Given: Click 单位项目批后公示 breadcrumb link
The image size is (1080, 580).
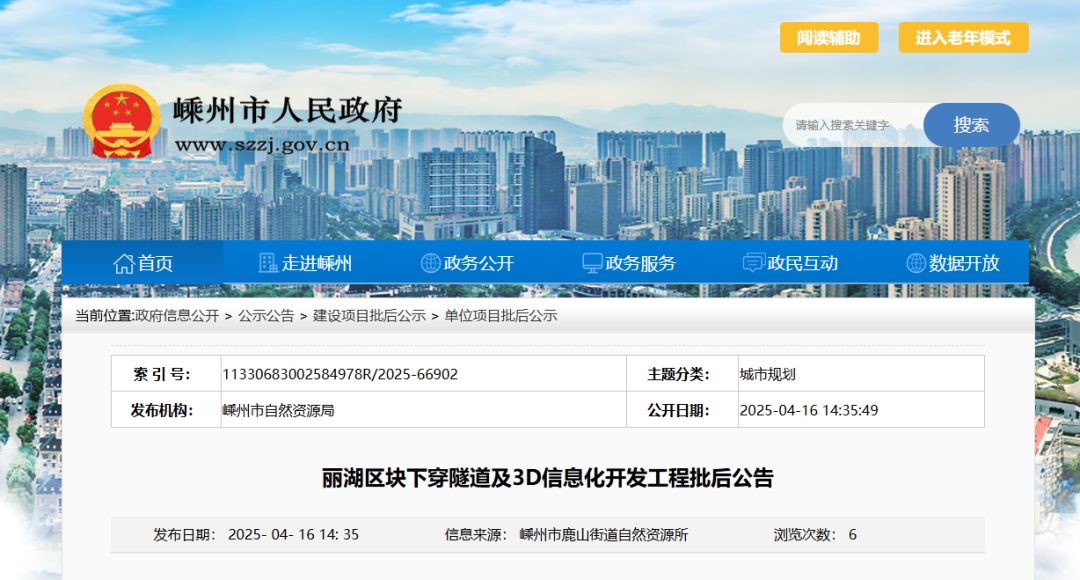Looking at the screenshot, I should pos(501,316).
